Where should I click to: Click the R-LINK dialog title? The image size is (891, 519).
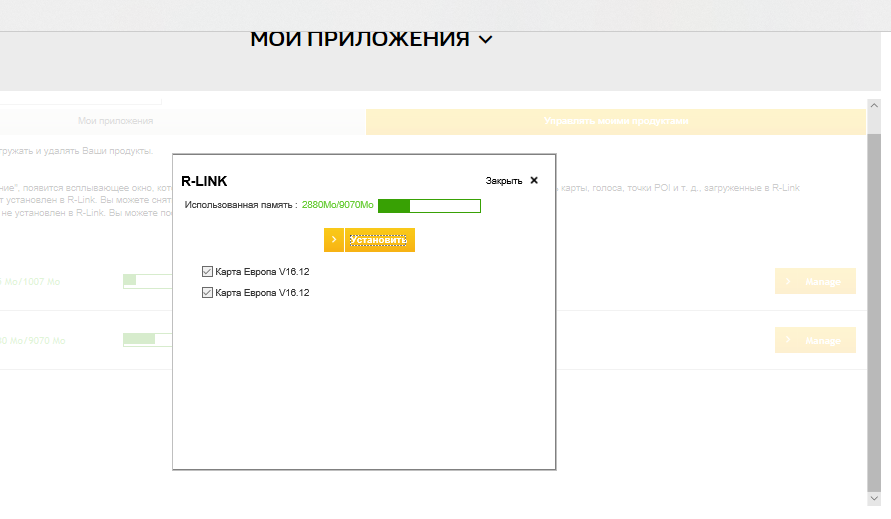click(x=204, y=181)
